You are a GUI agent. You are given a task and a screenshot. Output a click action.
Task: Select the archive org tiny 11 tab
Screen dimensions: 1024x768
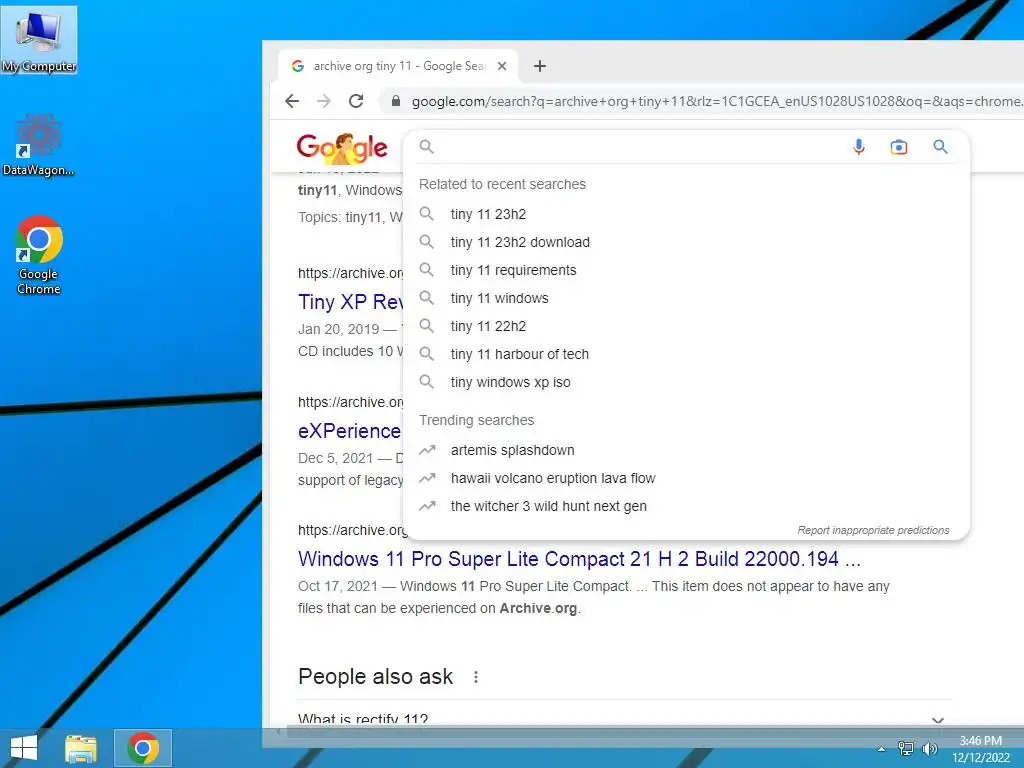click(398, 66)
